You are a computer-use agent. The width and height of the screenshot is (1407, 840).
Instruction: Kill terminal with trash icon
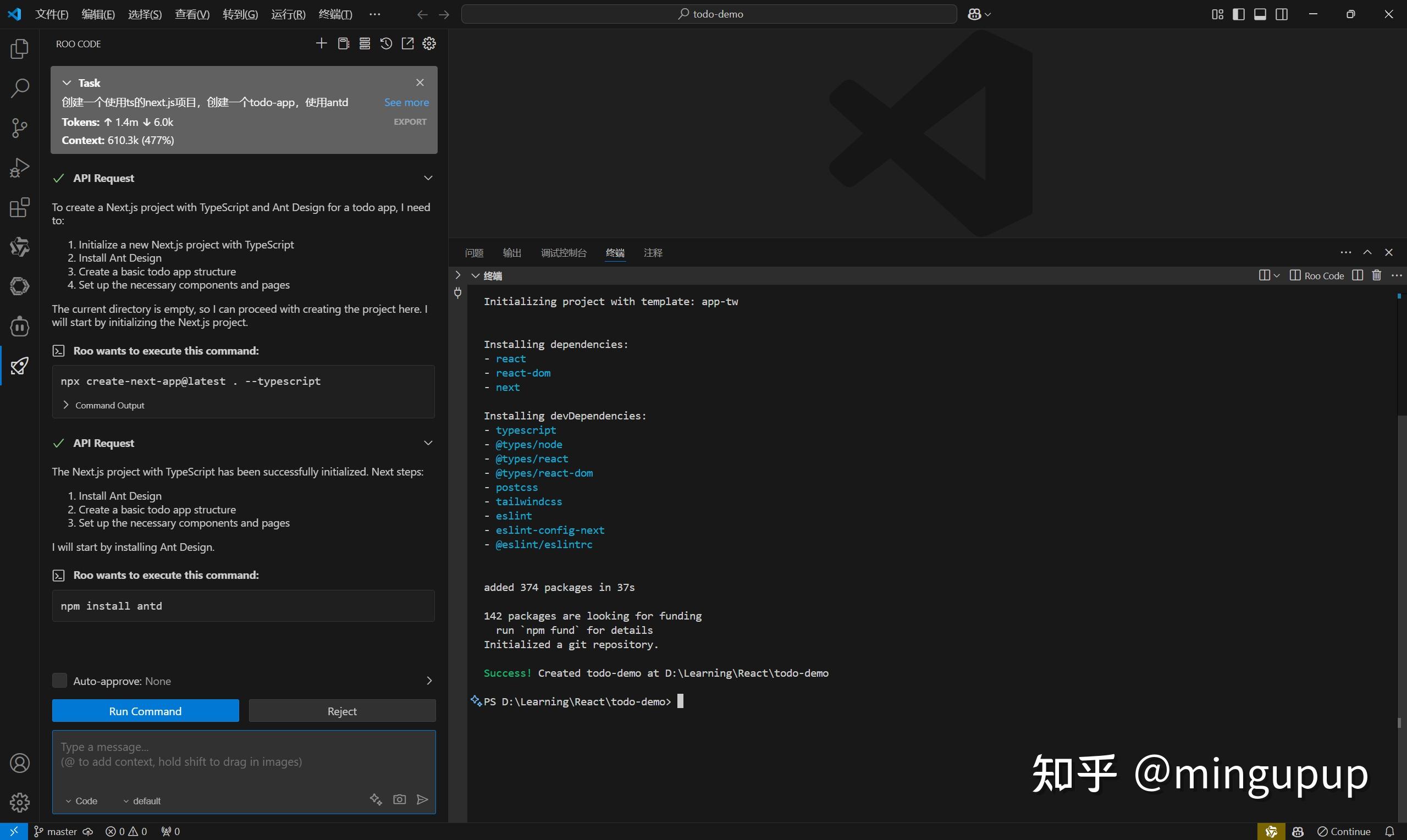coord(1376,275)
